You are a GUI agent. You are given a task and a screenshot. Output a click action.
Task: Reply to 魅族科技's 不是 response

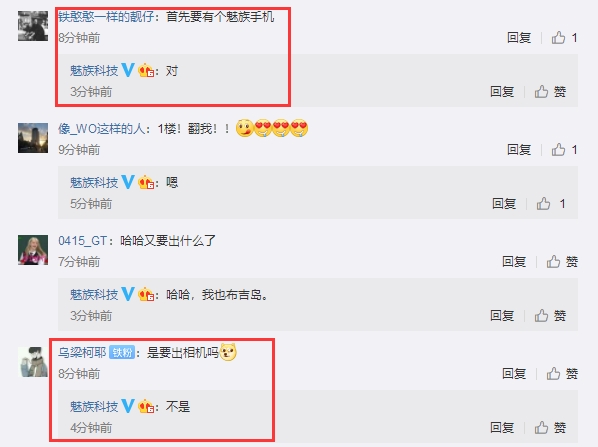click(x=502, y=428)
